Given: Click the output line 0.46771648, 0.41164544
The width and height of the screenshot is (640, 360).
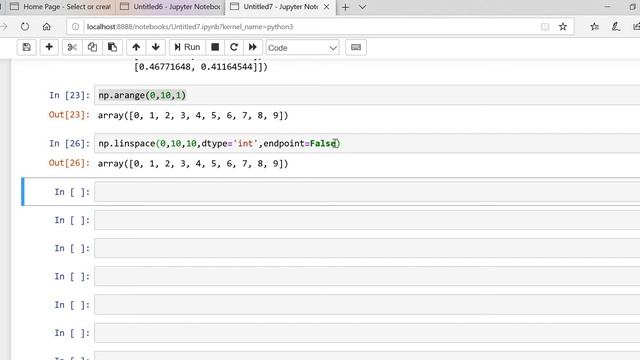Looking at the screenshot, I should tap(201, 67).
